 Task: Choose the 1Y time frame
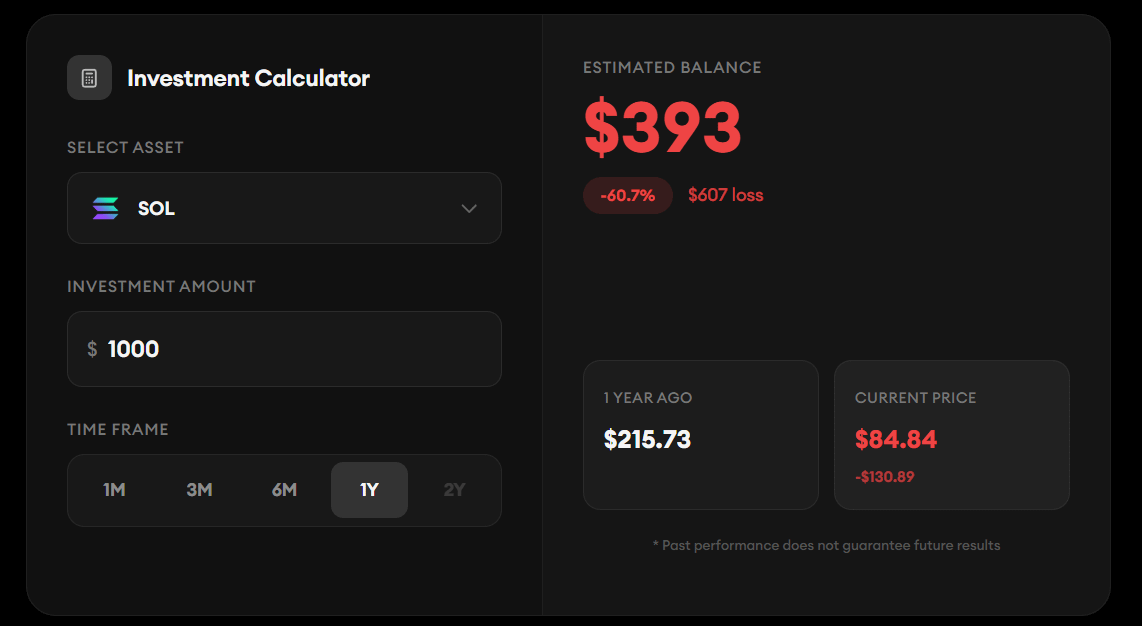click(369, 490)
